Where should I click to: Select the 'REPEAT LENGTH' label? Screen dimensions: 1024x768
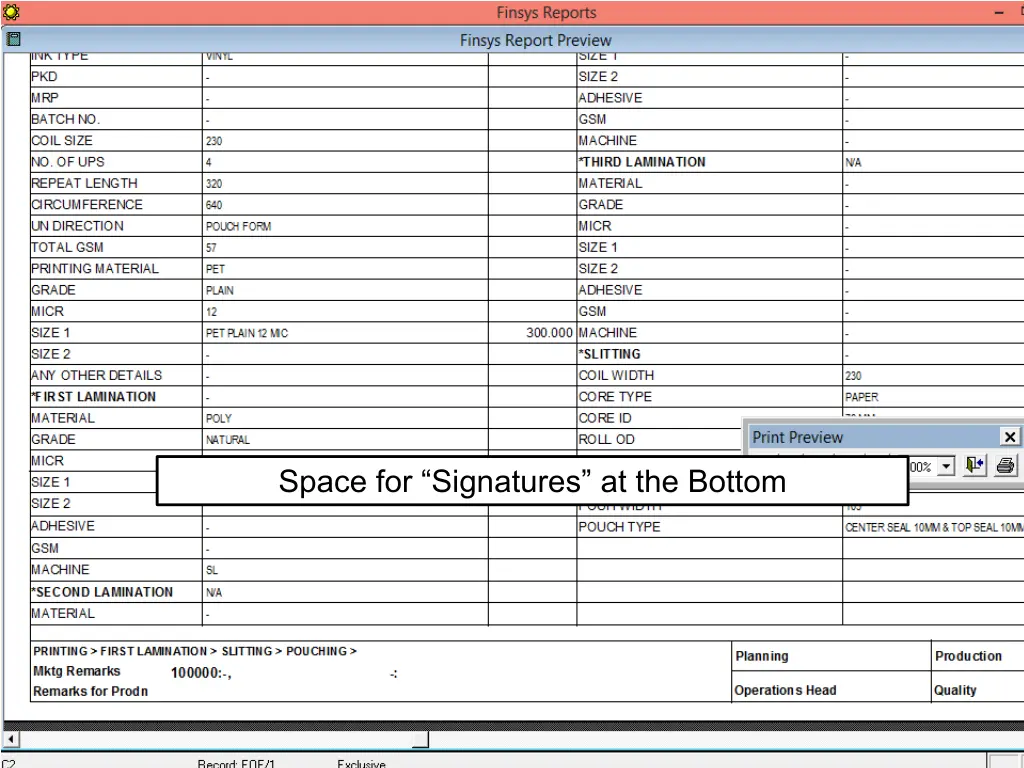(x=84, y=184)
